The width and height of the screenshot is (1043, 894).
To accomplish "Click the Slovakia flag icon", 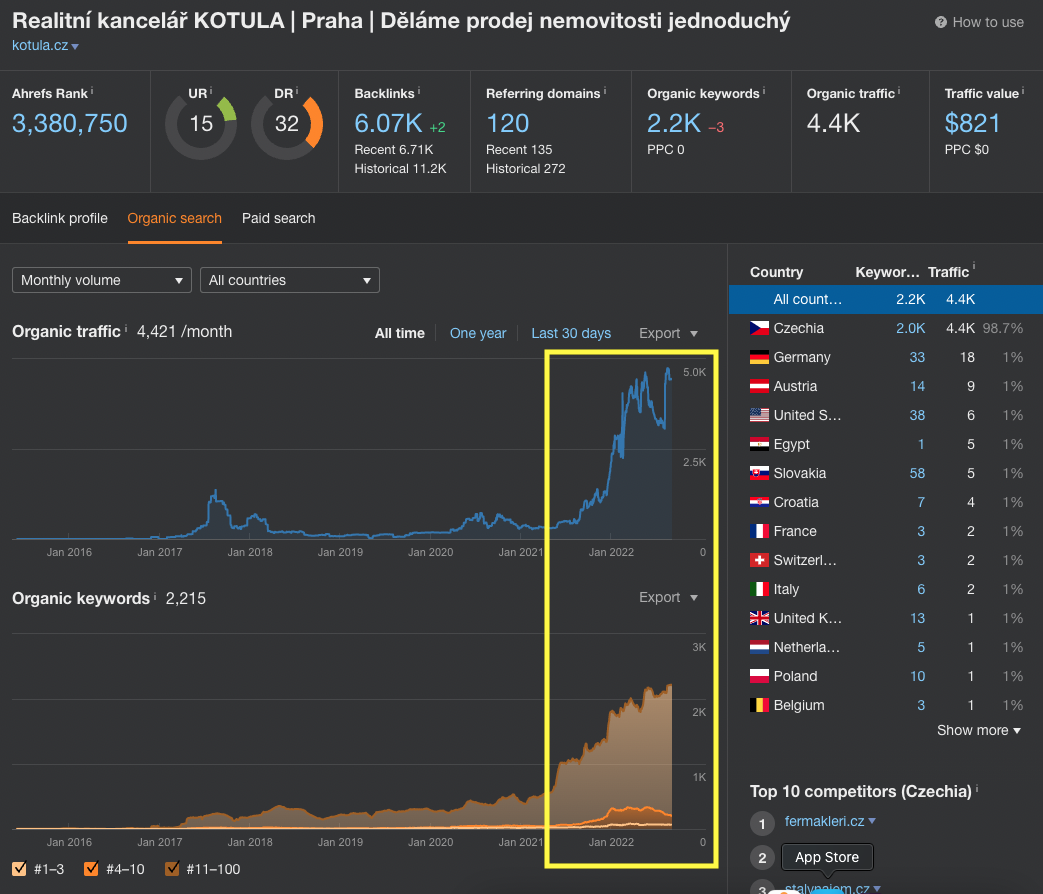I will 759,473.
